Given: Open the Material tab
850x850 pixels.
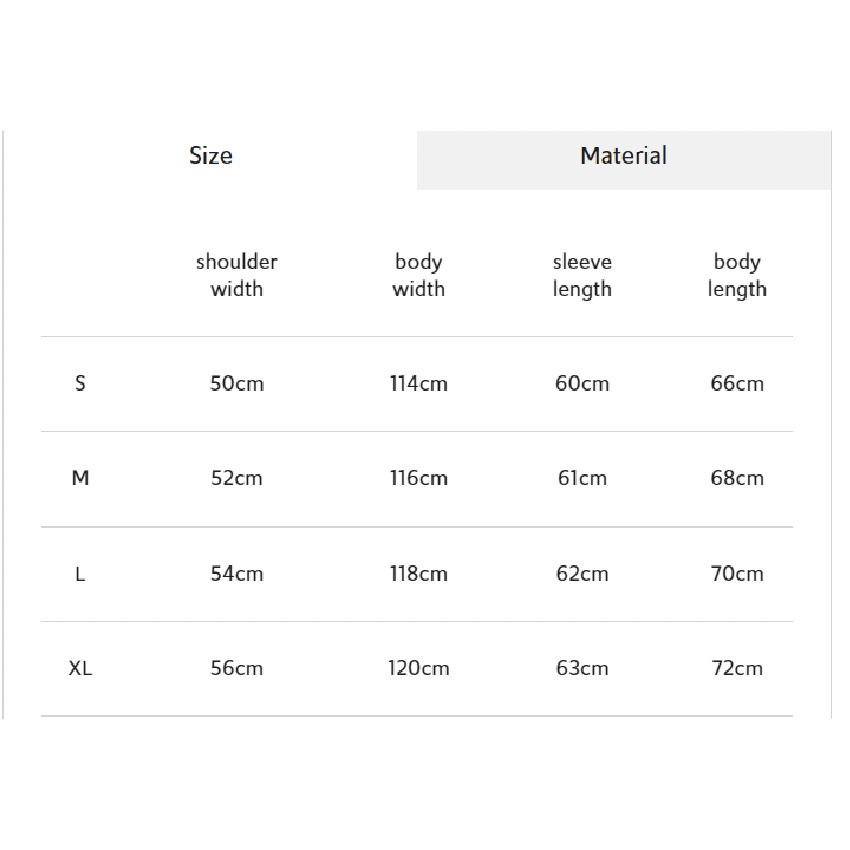Looking at the screenshot, I should tap(623, 156).
